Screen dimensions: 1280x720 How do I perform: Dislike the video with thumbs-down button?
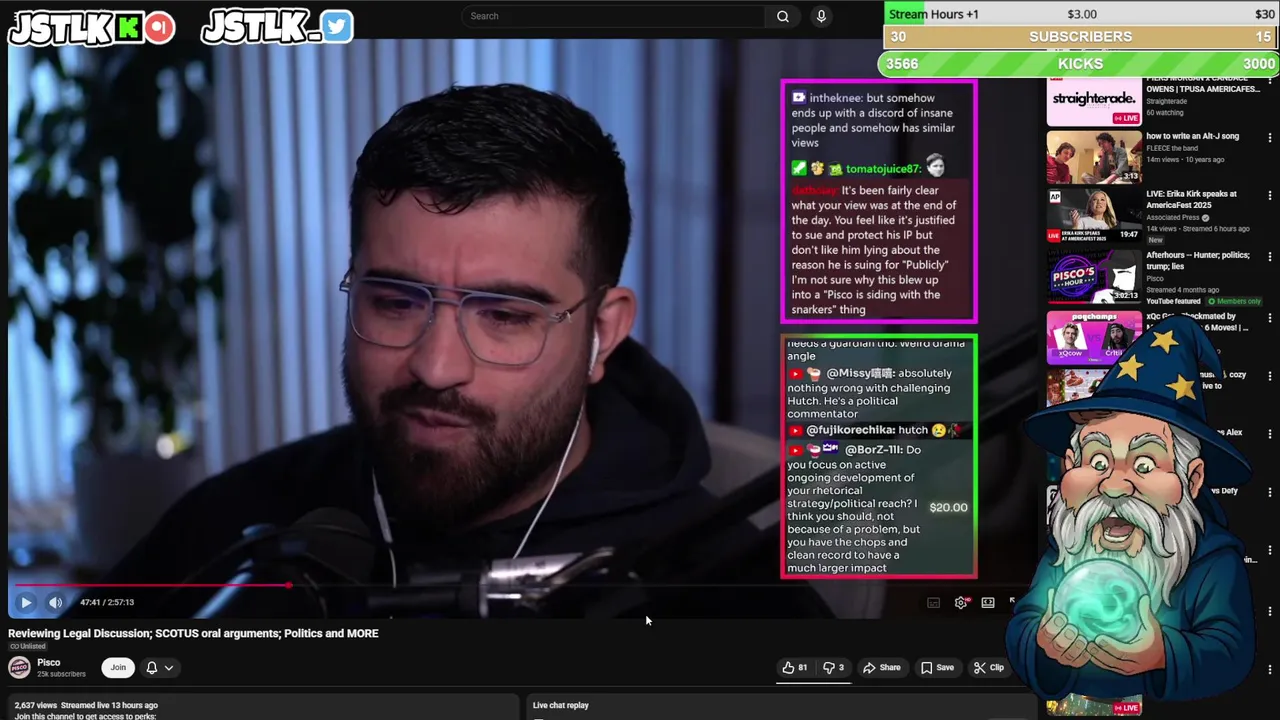click(x=833, y=667)
